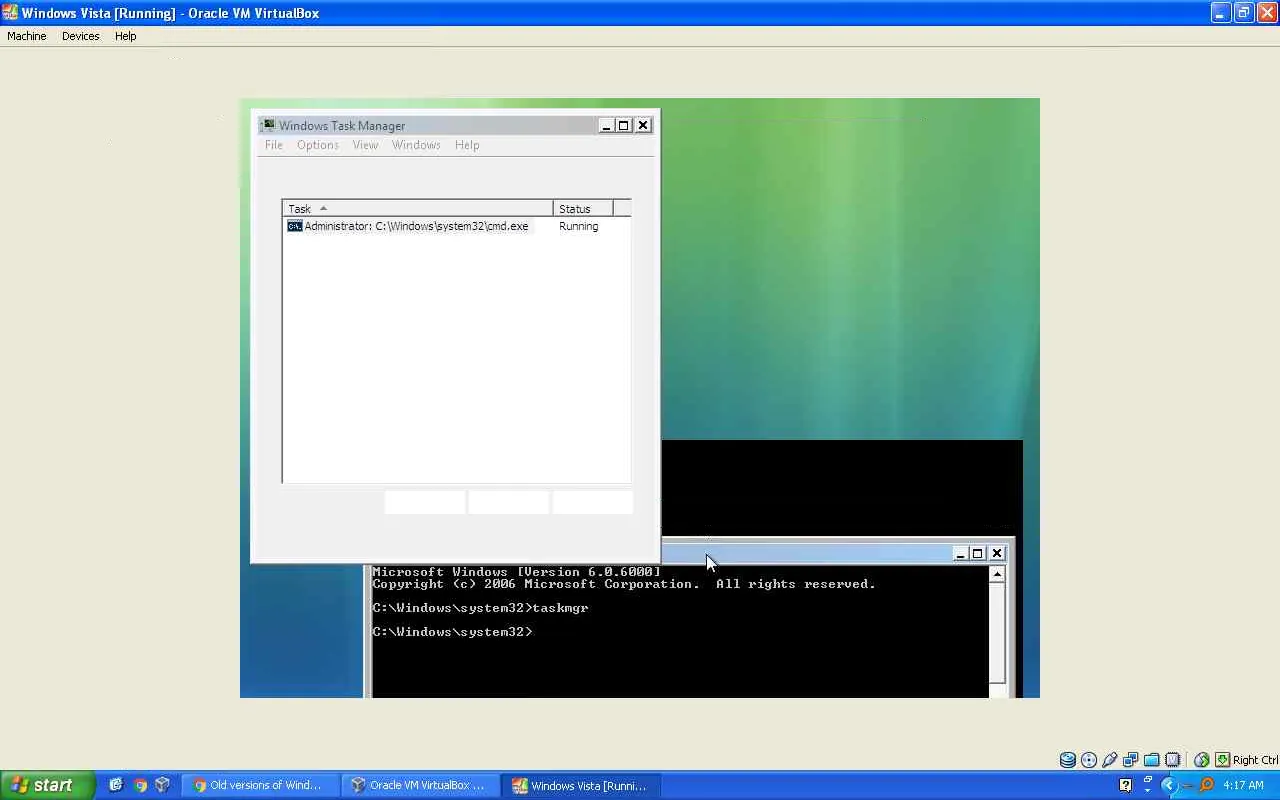Click the VirtualBox virtualization chip icon
1280x800 pixels.
pos(1173,760)
